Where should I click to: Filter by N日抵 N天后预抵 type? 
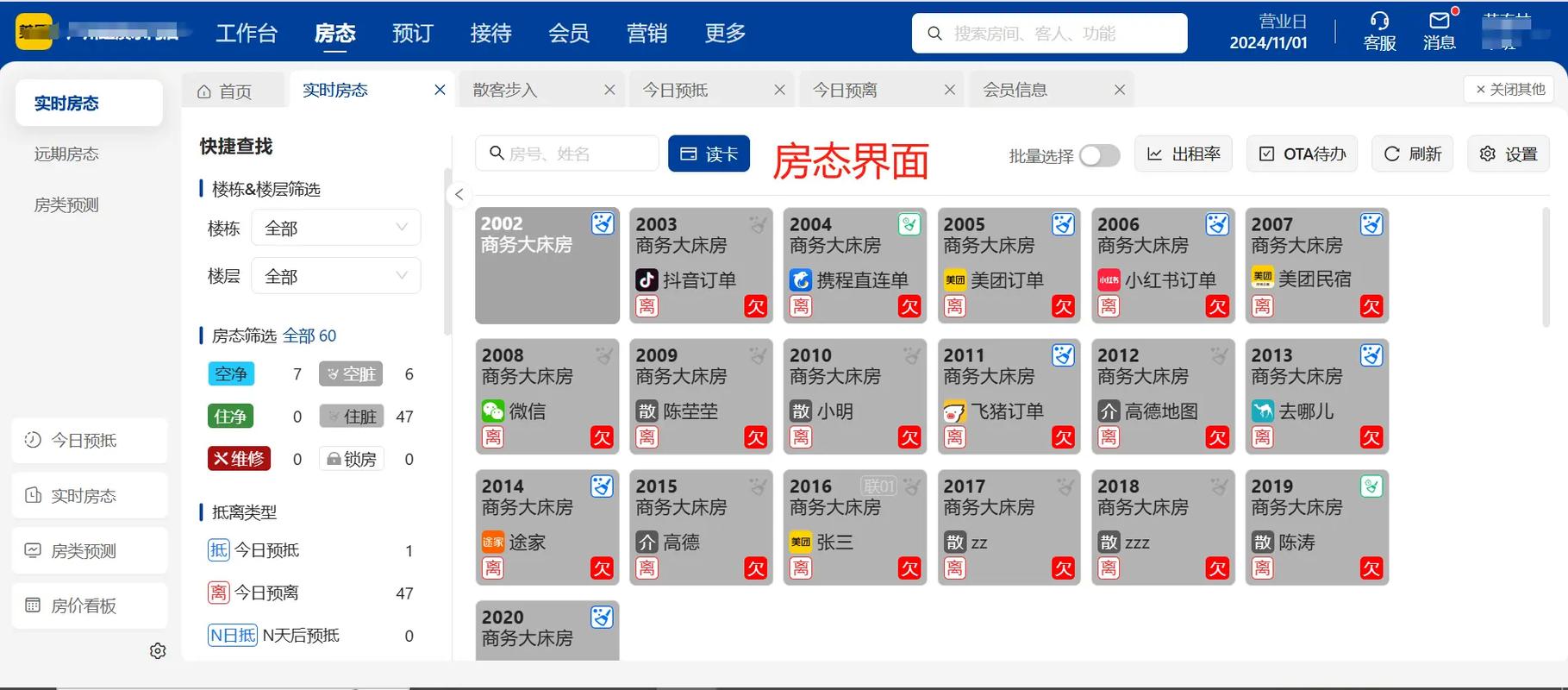274,636
